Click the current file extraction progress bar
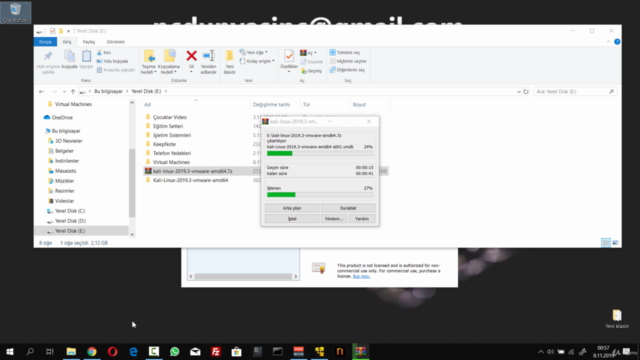Image resolution: width=640 pixels, height=360 pixels. coord(320,153)
